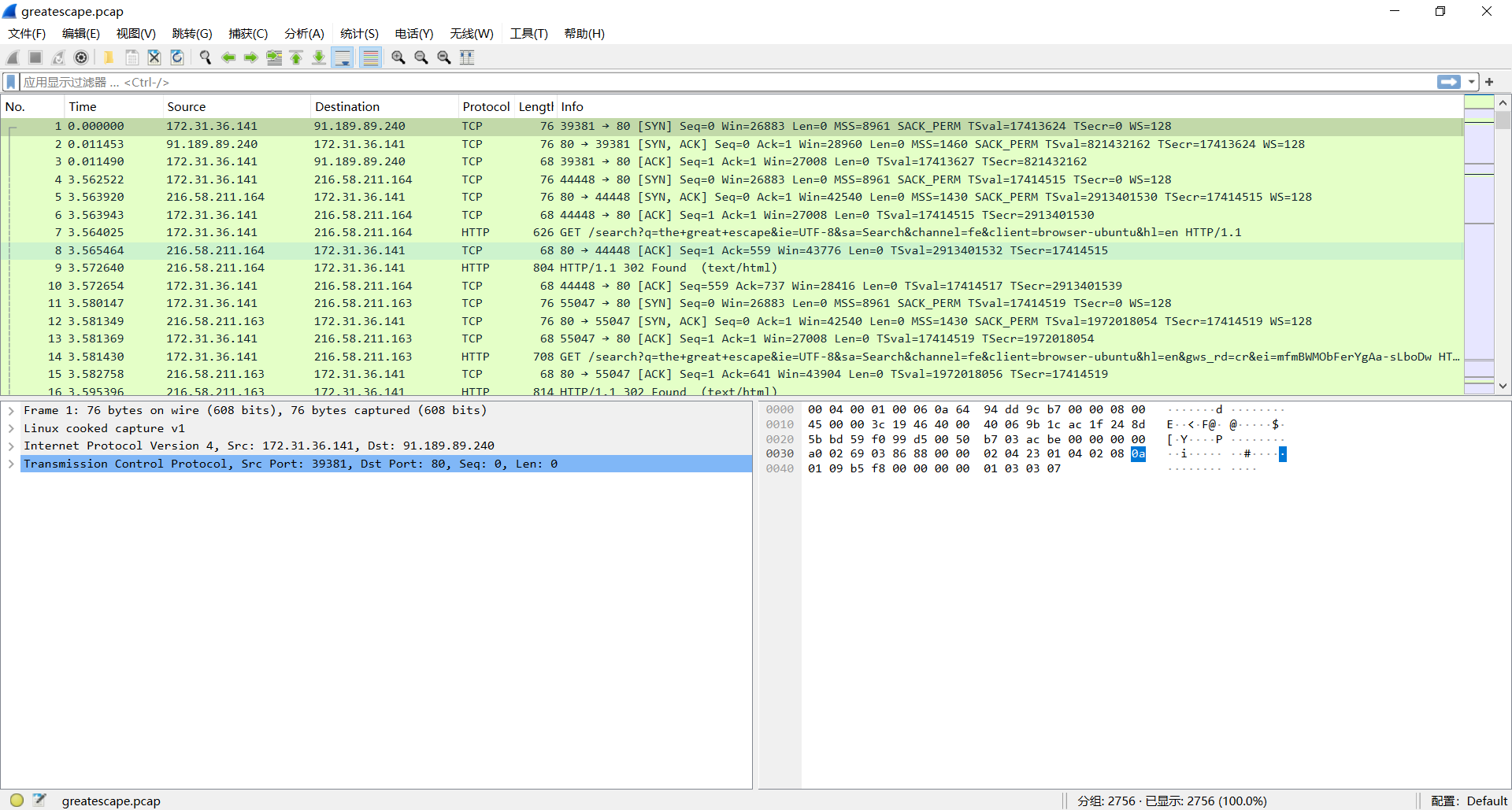1512x810 pixels.
Task: Close the capture file icon
Action: click(154, 57)
